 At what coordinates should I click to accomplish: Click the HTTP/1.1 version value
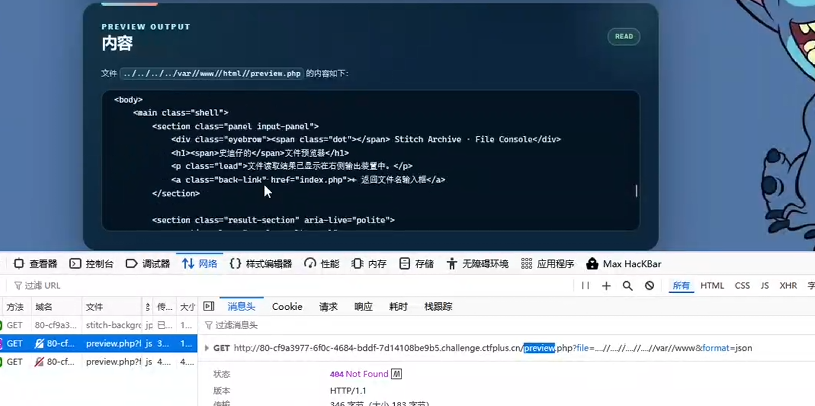click(x=347, y=390)
